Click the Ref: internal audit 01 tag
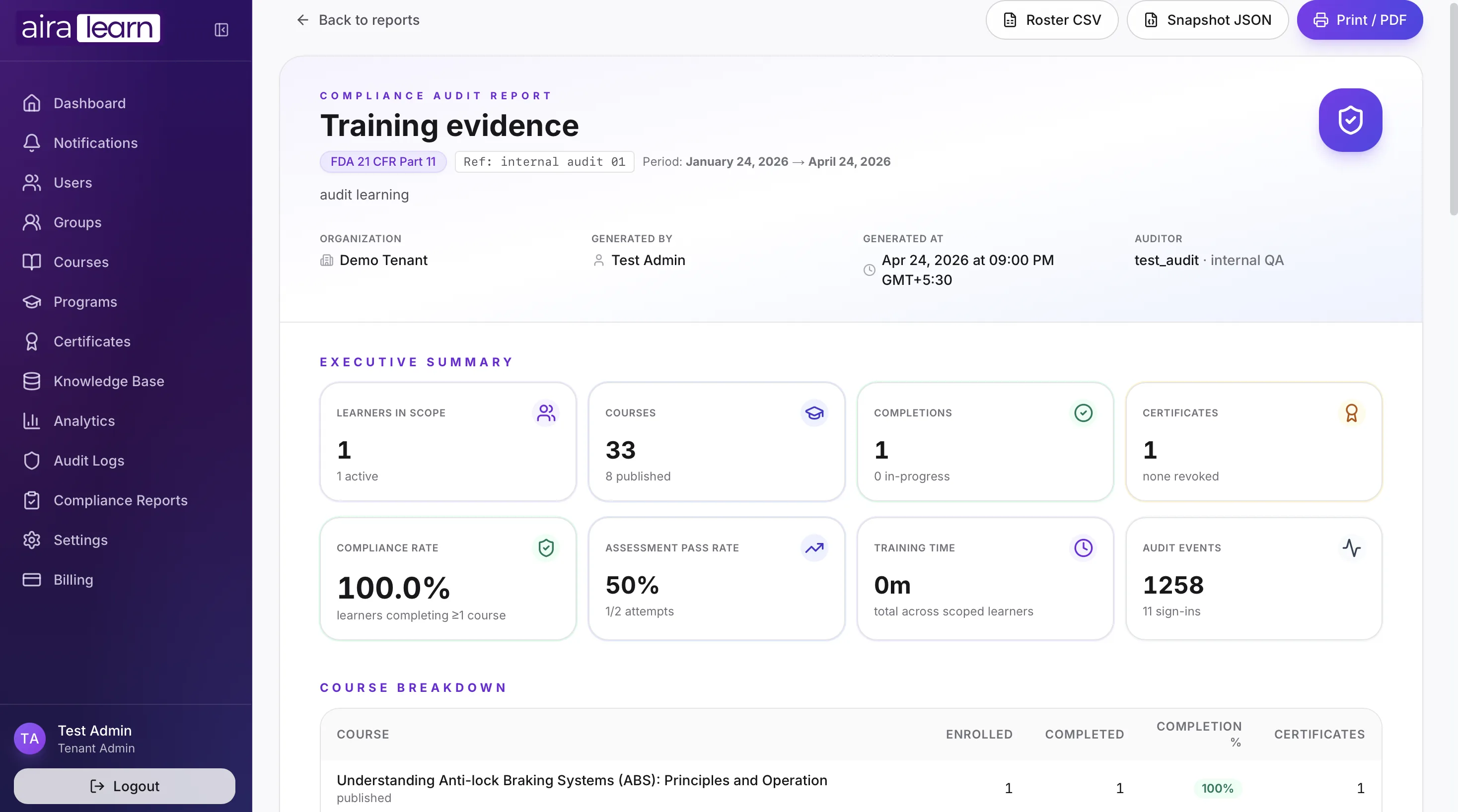The width and height of the screenshot is (1458, 812). 544,162
